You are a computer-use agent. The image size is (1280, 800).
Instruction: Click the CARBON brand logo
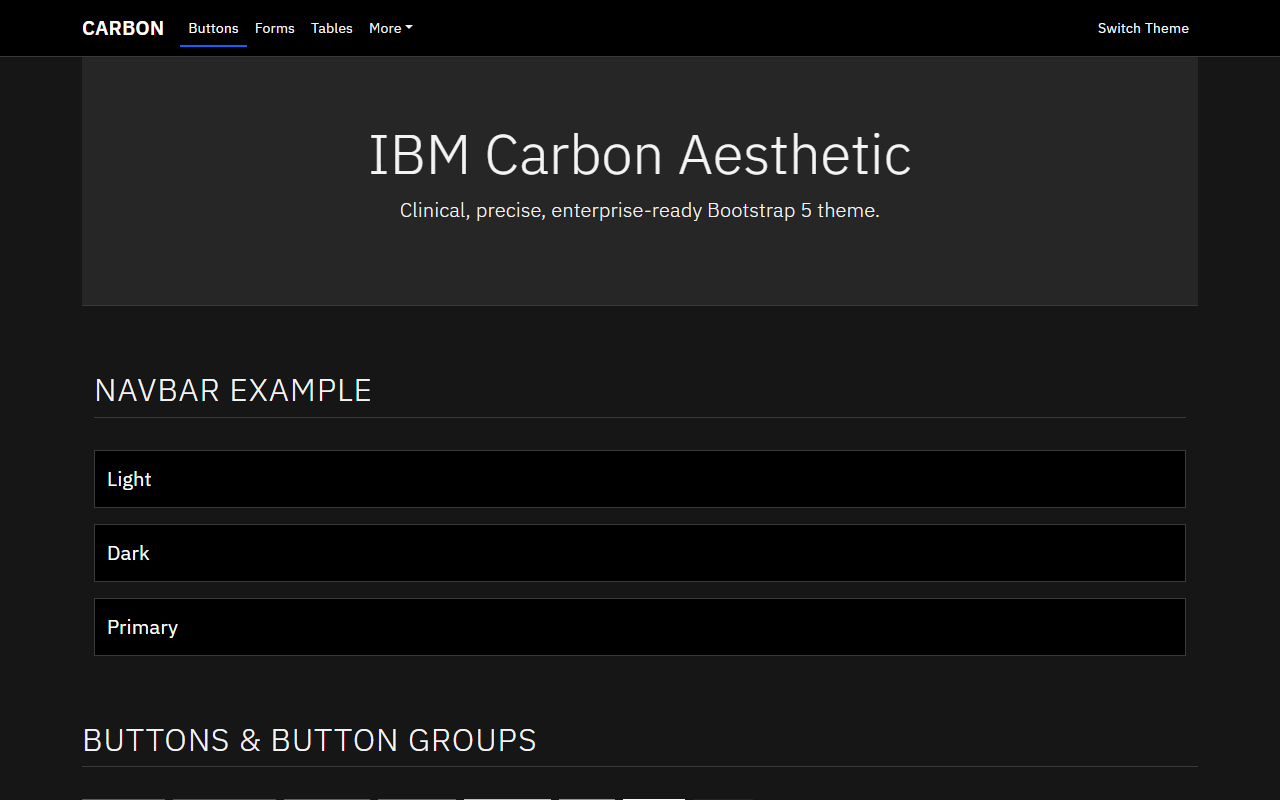[x=123, y=28]
